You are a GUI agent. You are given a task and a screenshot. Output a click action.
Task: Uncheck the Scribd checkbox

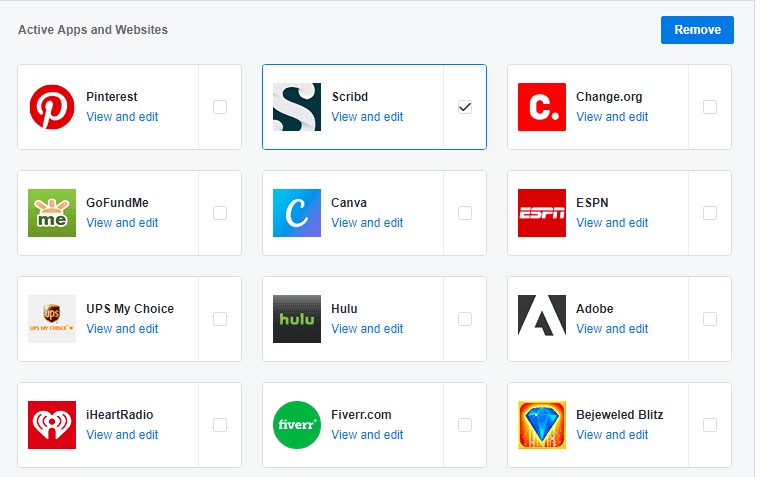coord(465,107)
